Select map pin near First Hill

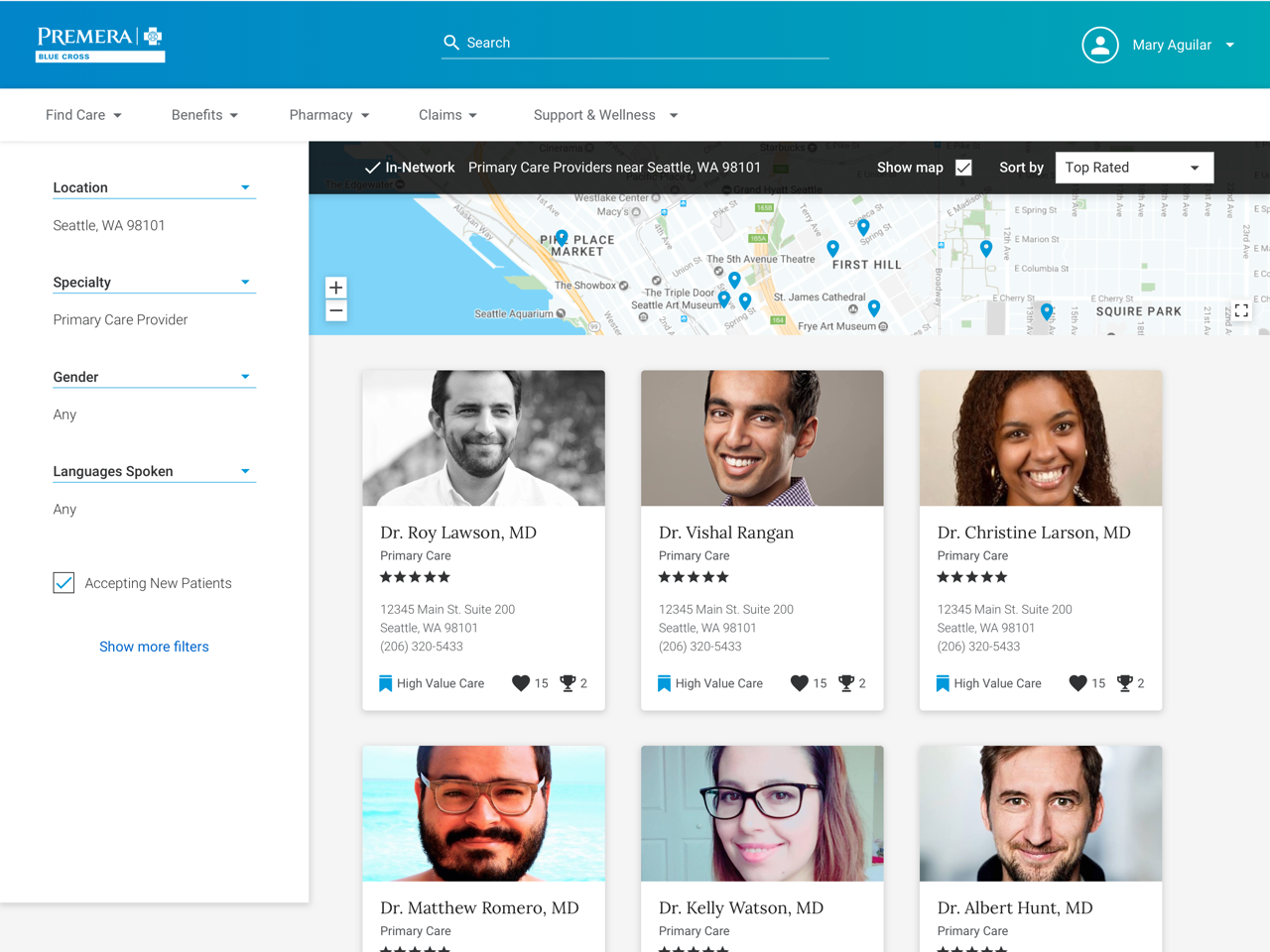point(832,249)
